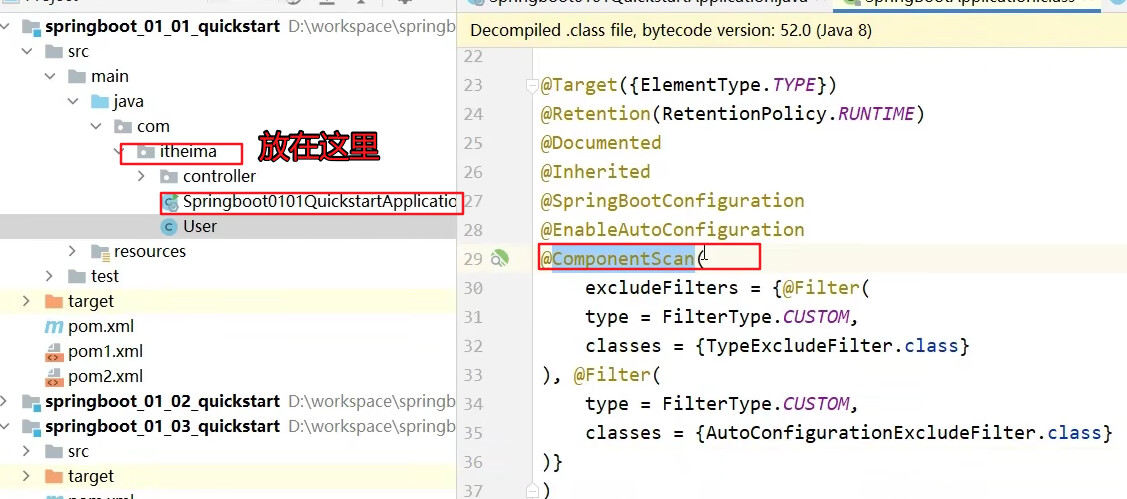The image size is (1127, 499).
Task: Click the module icon of springboot_01_02_quickstart
Action: [x=31, y=400]
